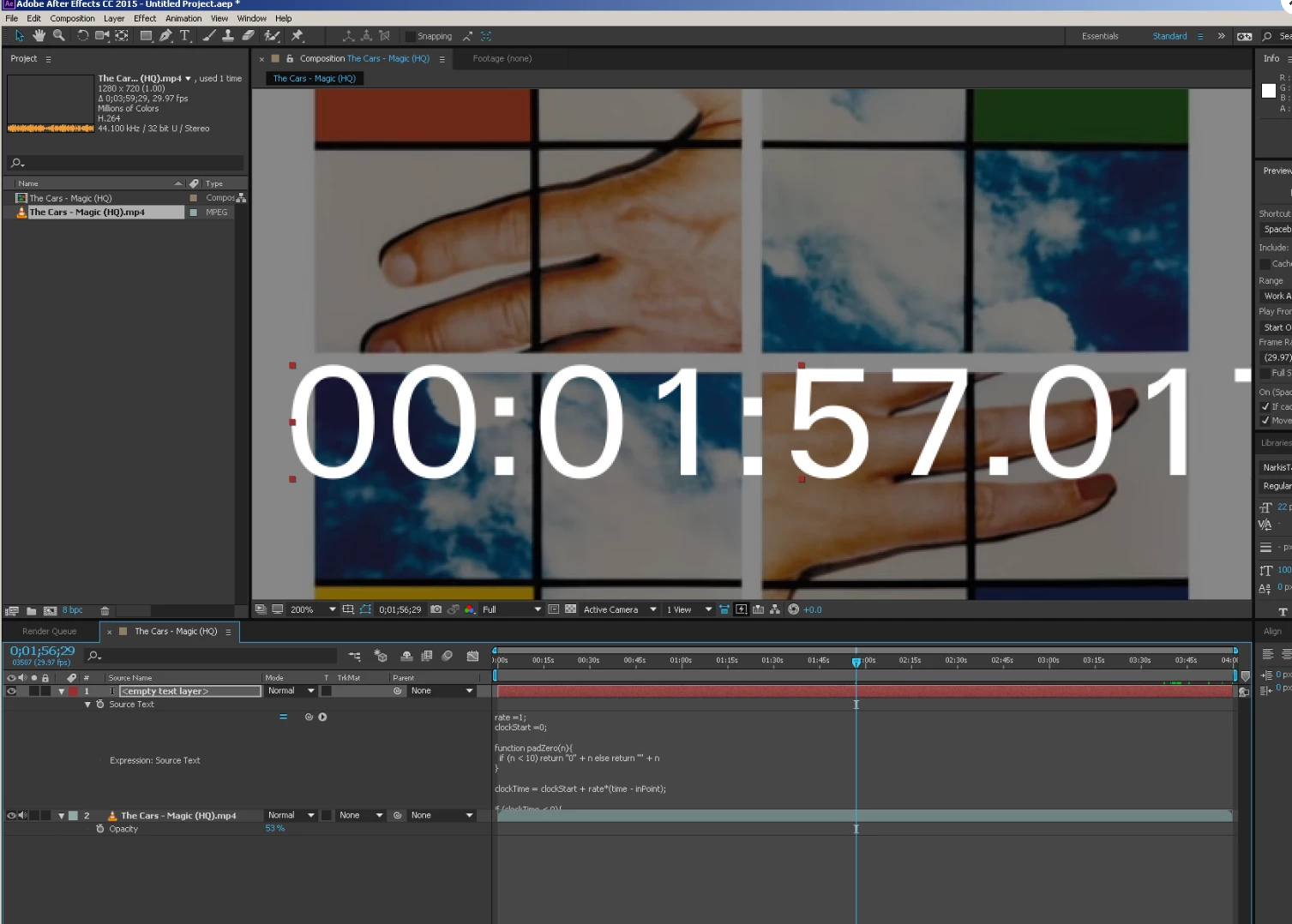This screenshot has height=924, width=1292.
Task: Select the Unified Camera tool
Action: point(102,36)
